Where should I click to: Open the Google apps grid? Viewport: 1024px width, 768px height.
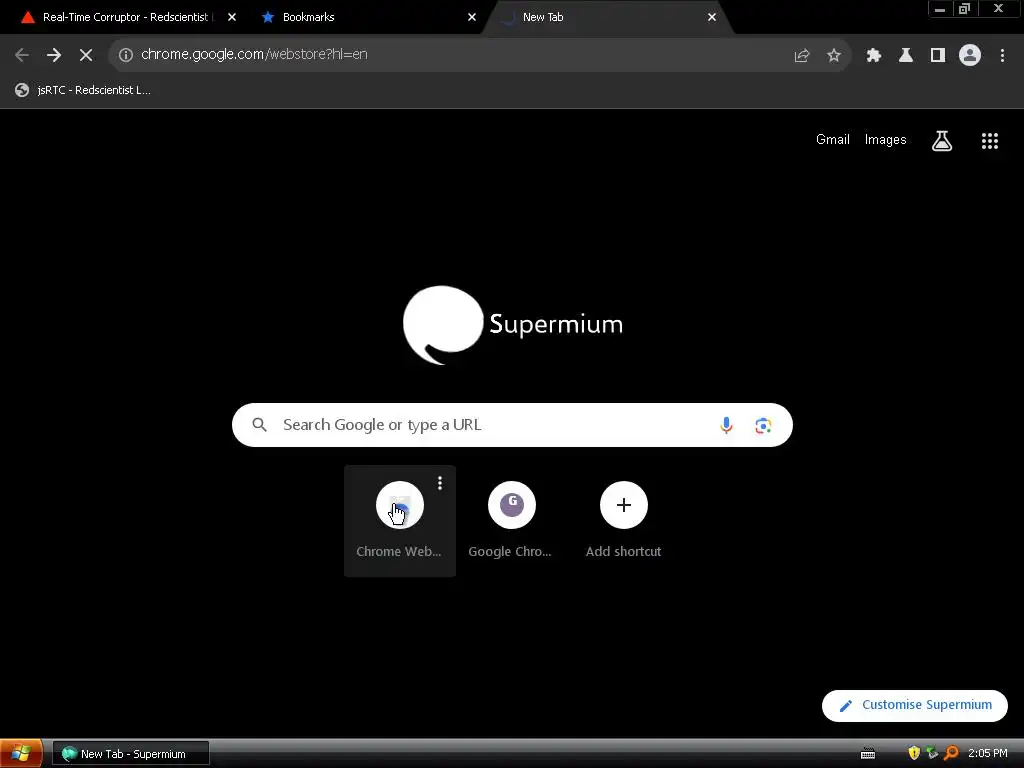pos(990,140)
